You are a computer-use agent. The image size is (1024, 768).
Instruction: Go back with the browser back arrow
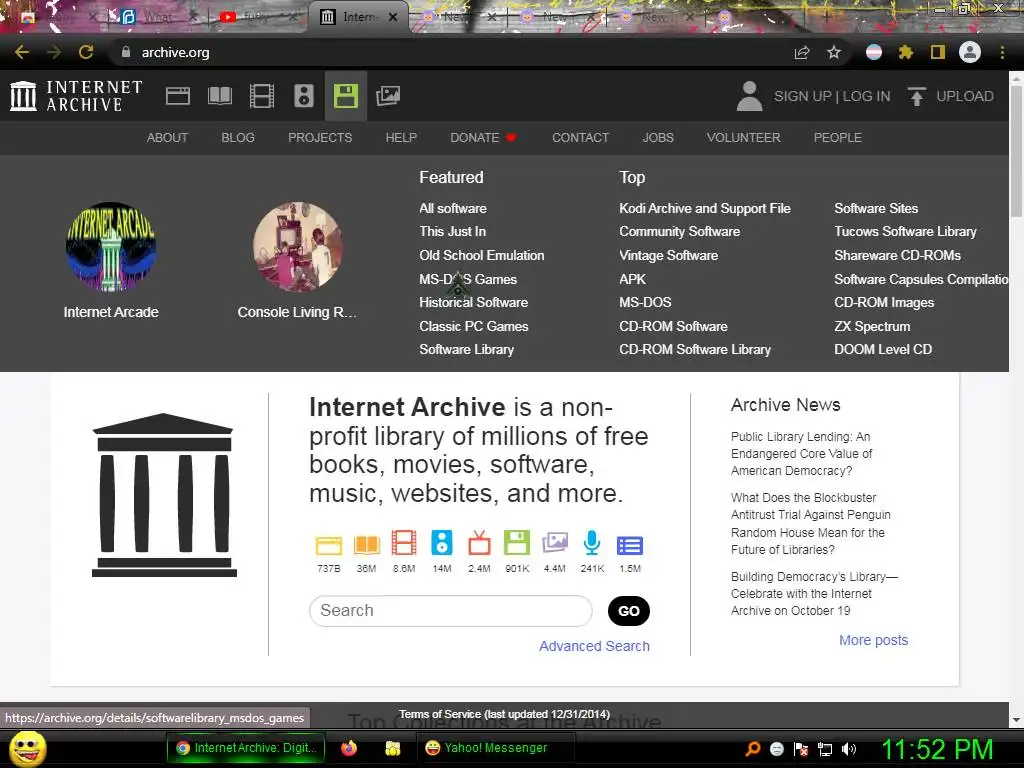[22, 52]
